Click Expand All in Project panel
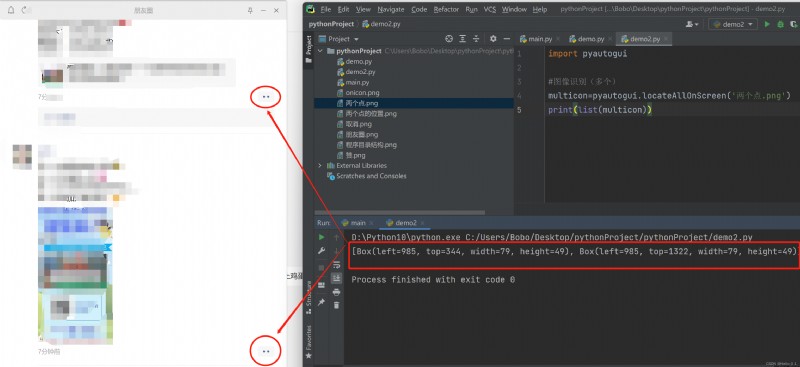The image size is (800, 367). [x=462, y=39]
